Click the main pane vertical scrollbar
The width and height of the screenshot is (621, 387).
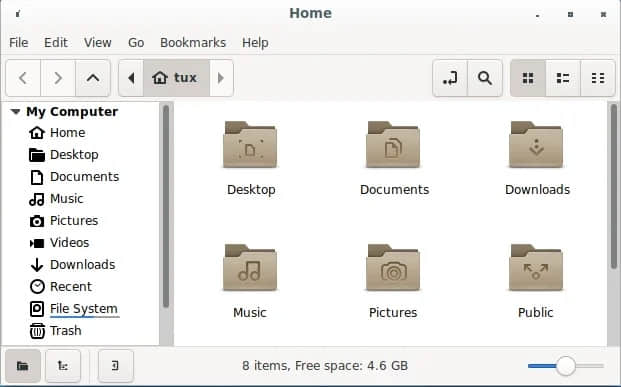click(x=613, y=186)
